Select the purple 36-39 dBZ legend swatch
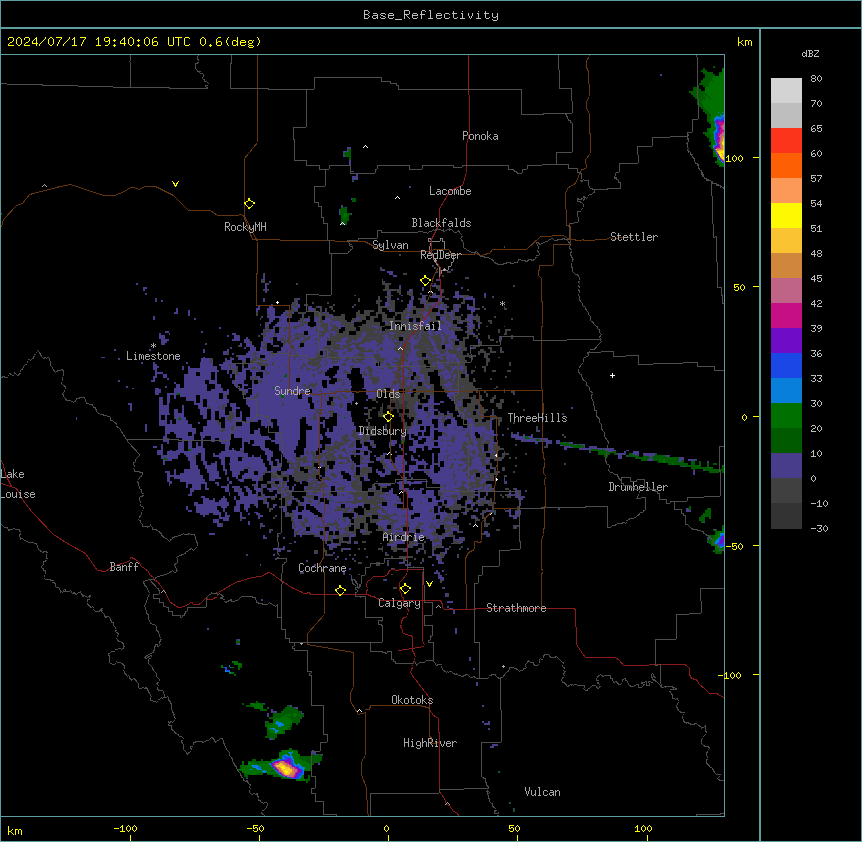The image size is (862, 842). (x=786, y=340)
